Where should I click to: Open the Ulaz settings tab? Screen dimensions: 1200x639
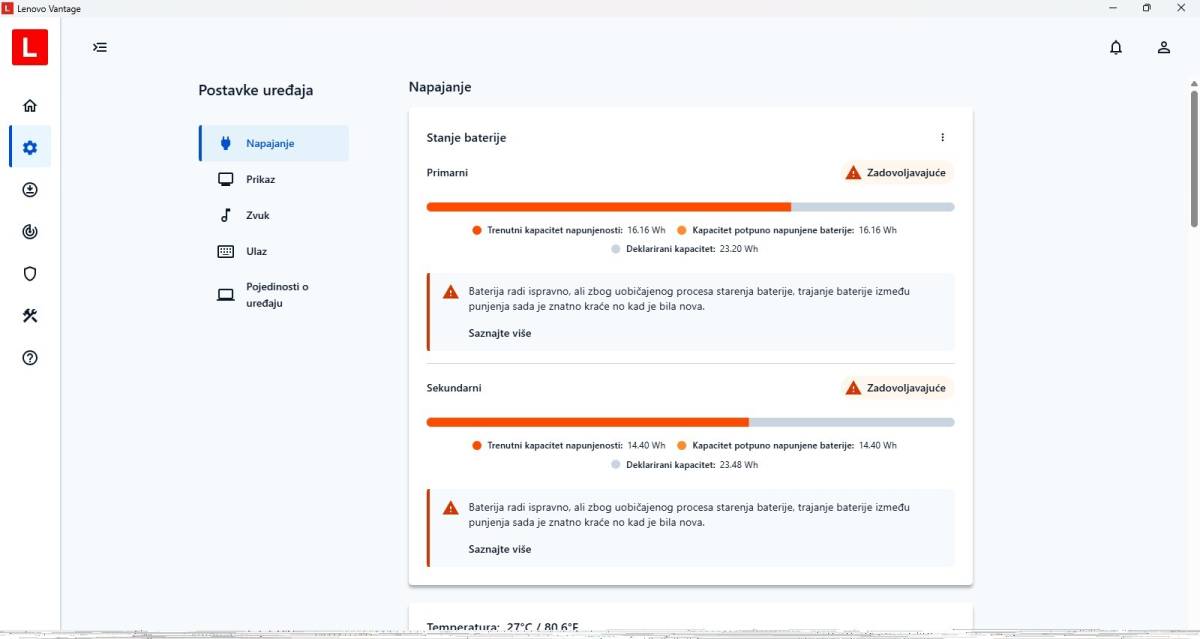[256, 251]
